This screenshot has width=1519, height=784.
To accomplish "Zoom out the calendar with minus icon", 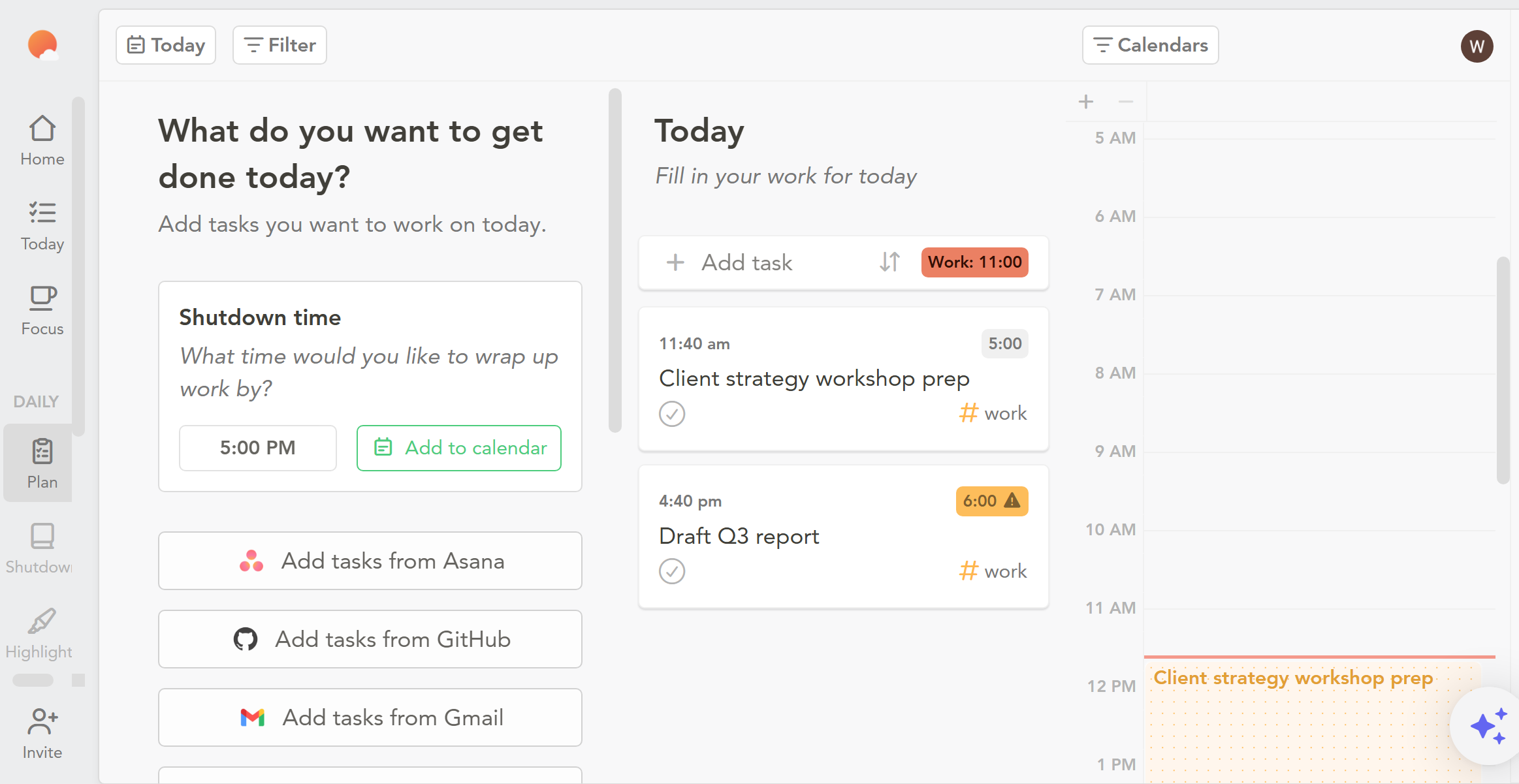I will click(x=1125, y=102).
